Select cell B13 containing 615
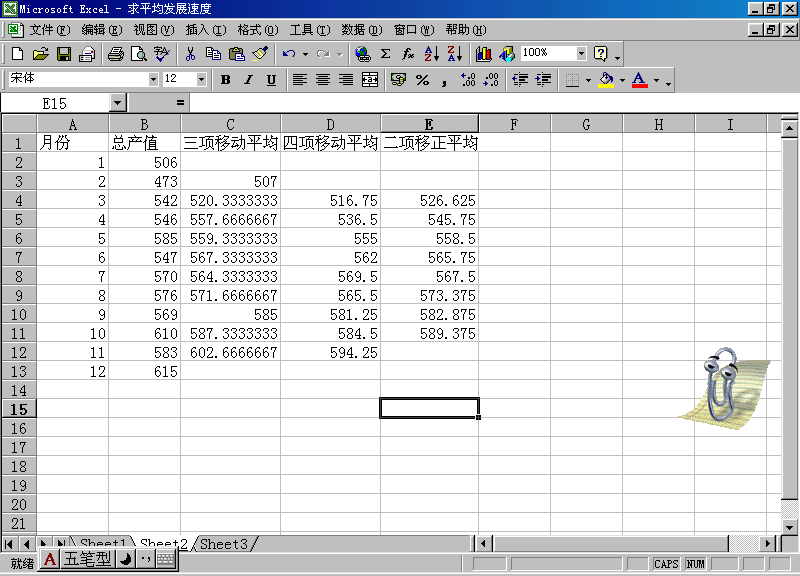This screenshot has height=576, width=800. [x=144, y=371]
